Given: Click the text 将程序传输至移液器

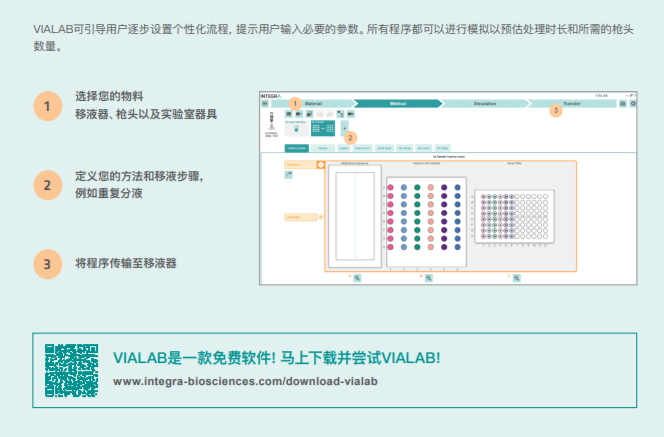Looking at the screenshot, I should point(126,263).
